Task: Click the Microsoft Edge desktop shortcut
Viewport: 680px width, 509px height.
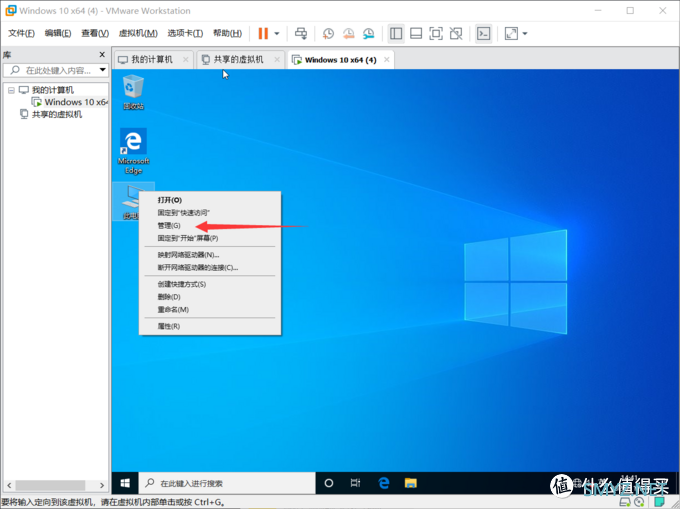Action: [134, 151]
